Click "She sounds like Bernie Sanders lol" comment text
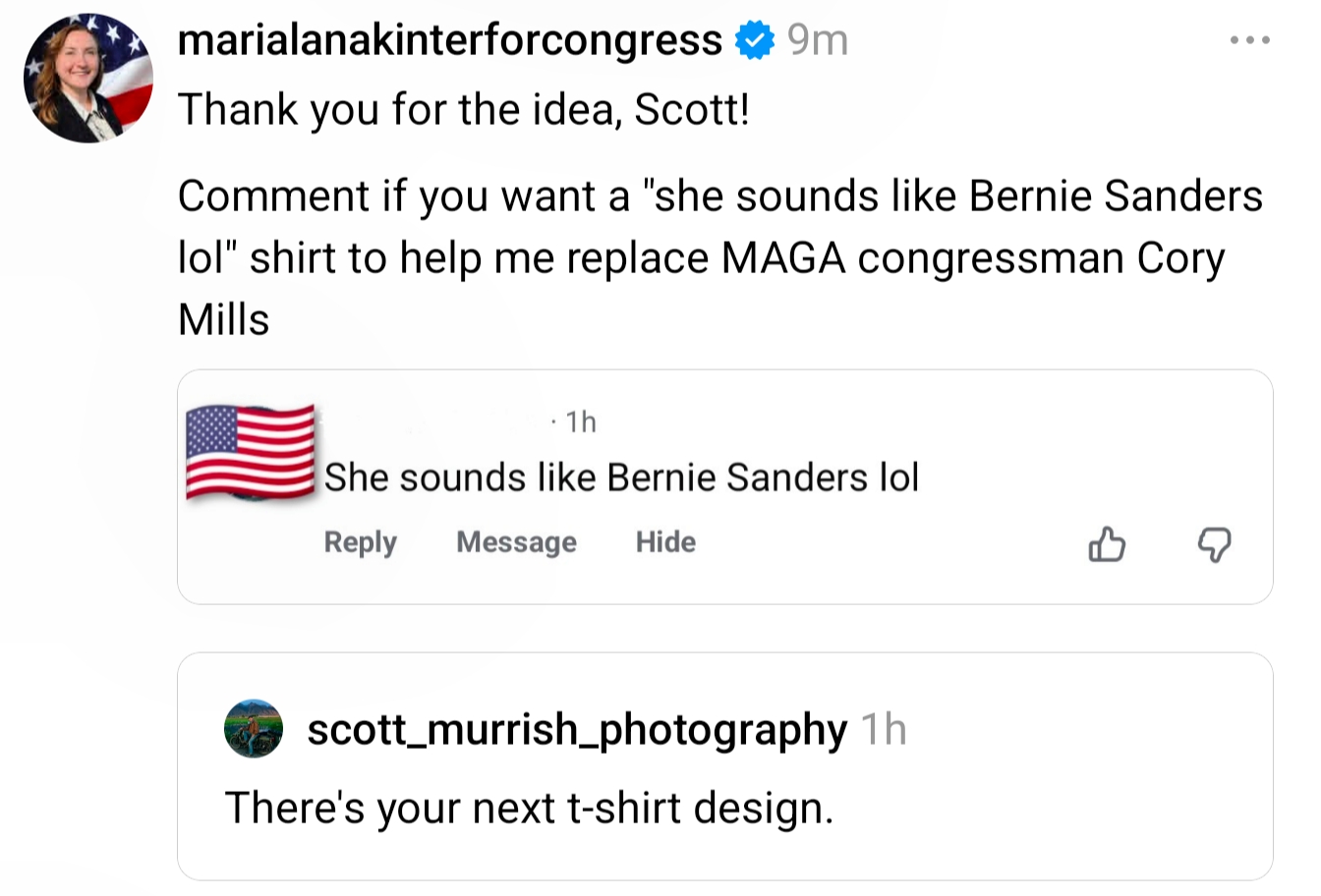Viewport: 1321px width, 896px height. [621, 477]
